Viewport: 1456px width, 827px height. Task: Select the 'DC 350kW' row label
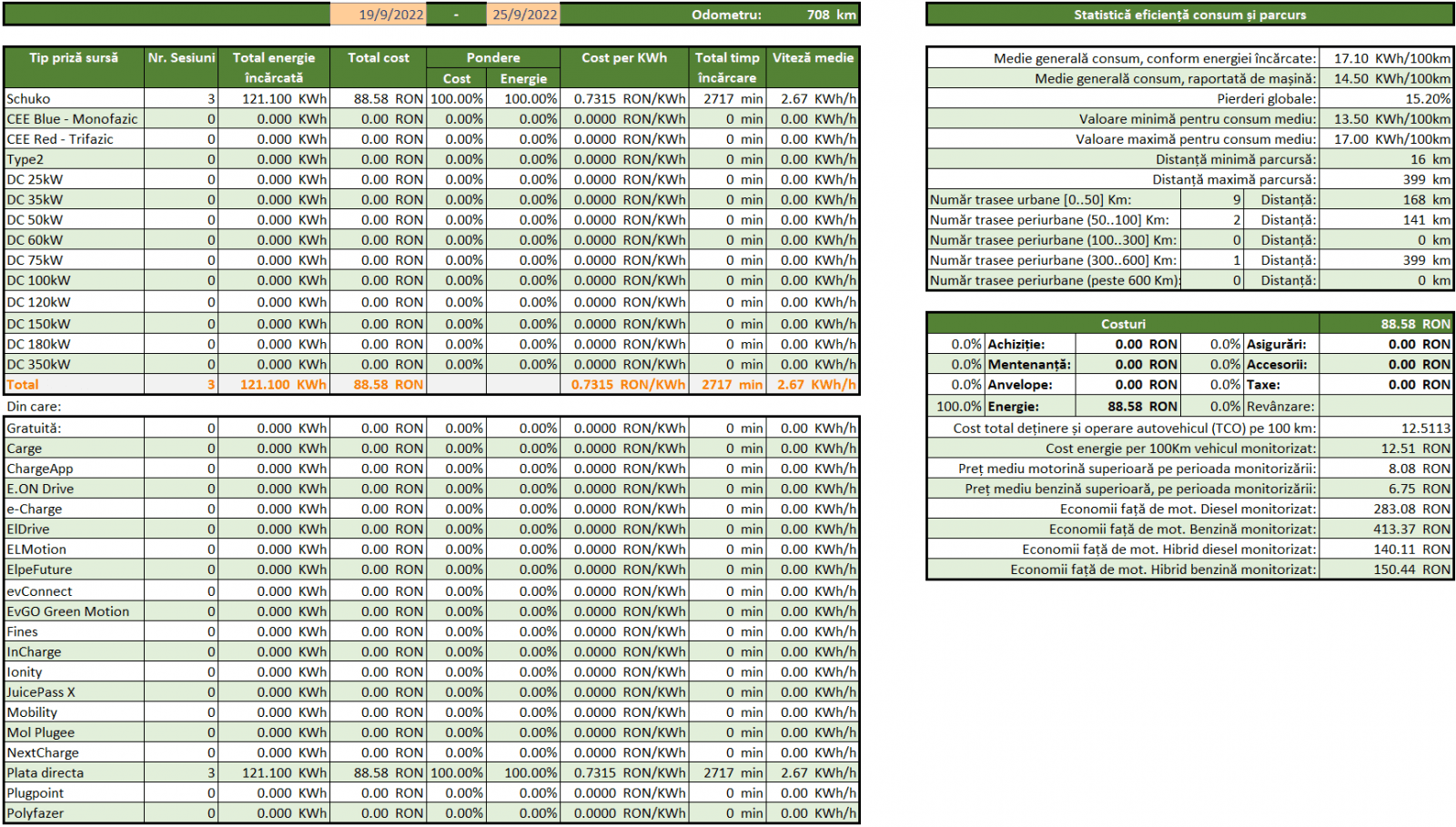[74, 364]
